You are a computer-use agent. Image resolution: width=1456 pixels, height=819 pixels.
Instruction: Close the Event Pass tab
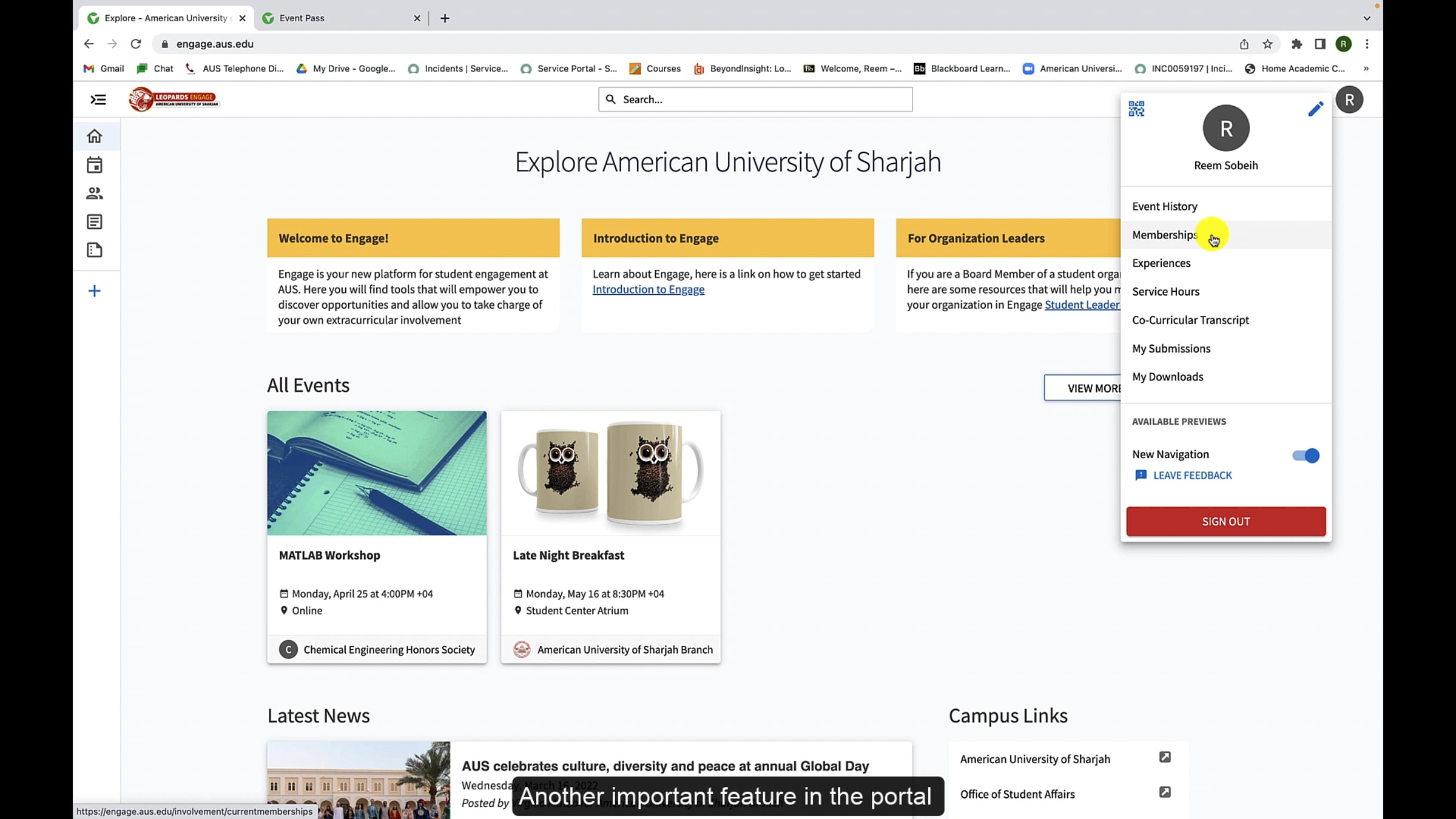(x=417, y=18)
